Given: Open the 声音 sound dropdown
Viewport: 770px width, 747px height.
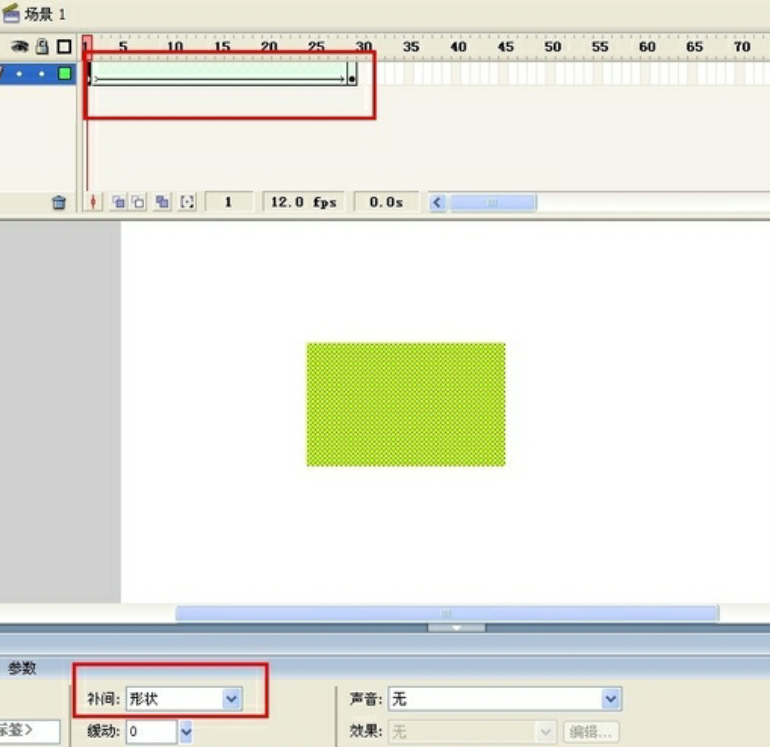Looking at the screenshot, I should 611,699.
